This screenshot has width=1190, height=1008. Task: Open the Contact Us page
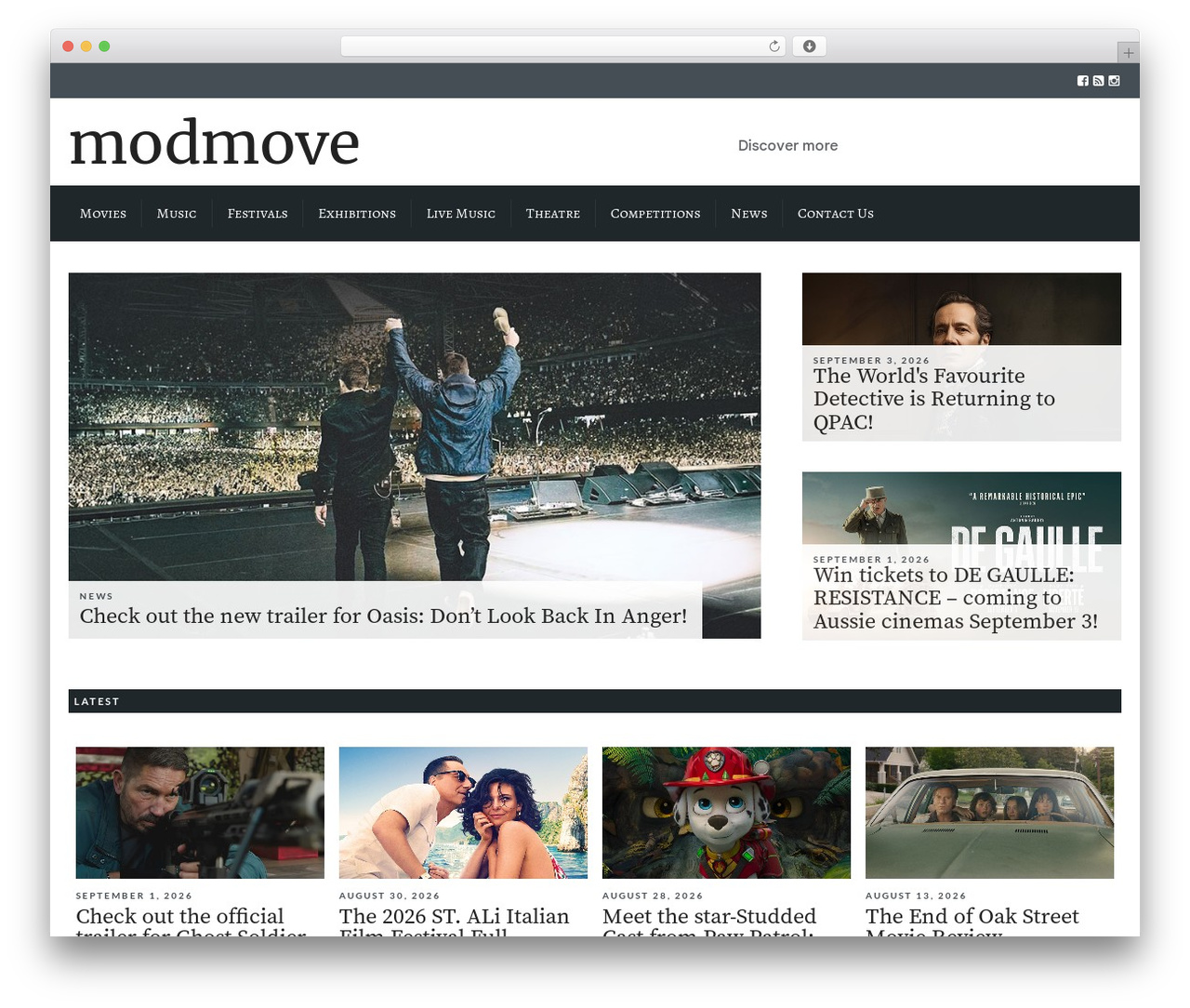point(836,214)
